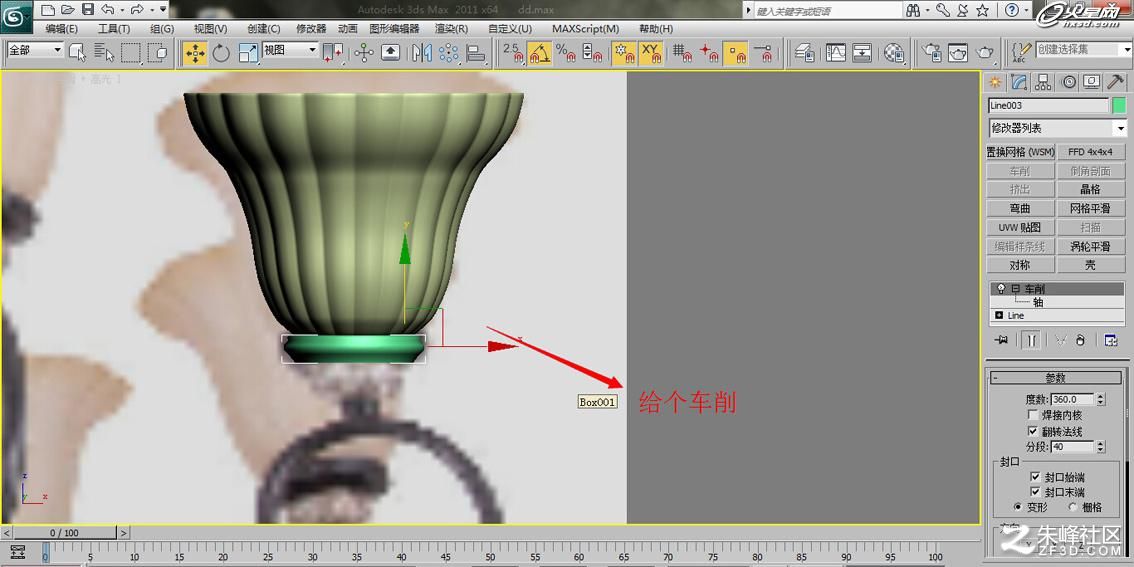Switch to the Hierarchy command panel tab
Image resolution: width=1134 pixels, height=567 pixels.
coord(1042,82)
